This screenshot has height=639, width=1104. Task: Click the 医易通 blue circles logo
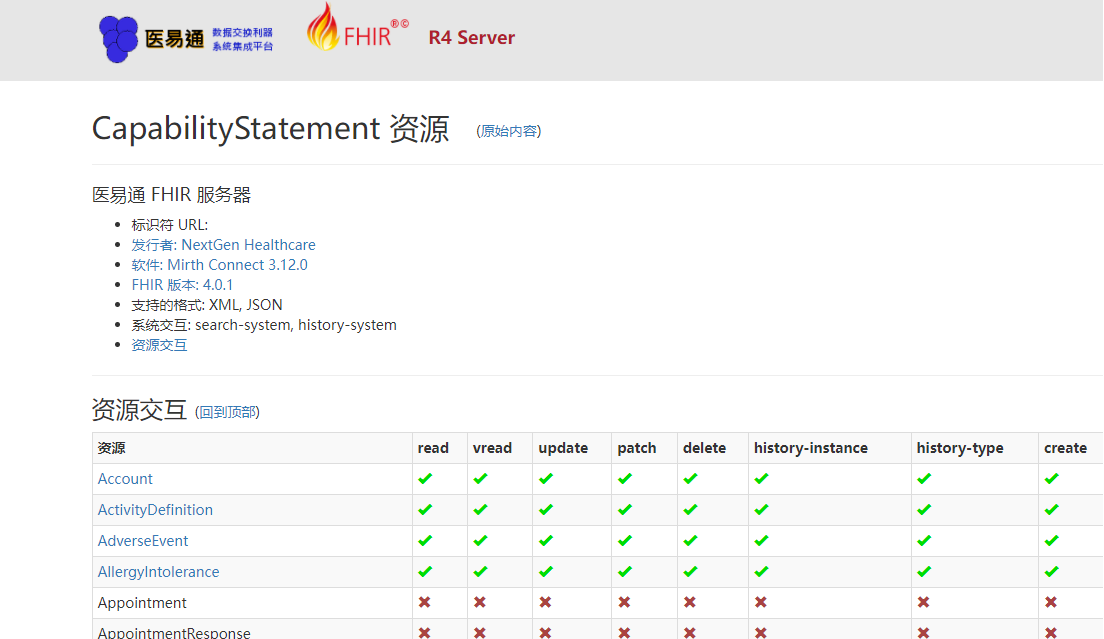pos(119,39)
